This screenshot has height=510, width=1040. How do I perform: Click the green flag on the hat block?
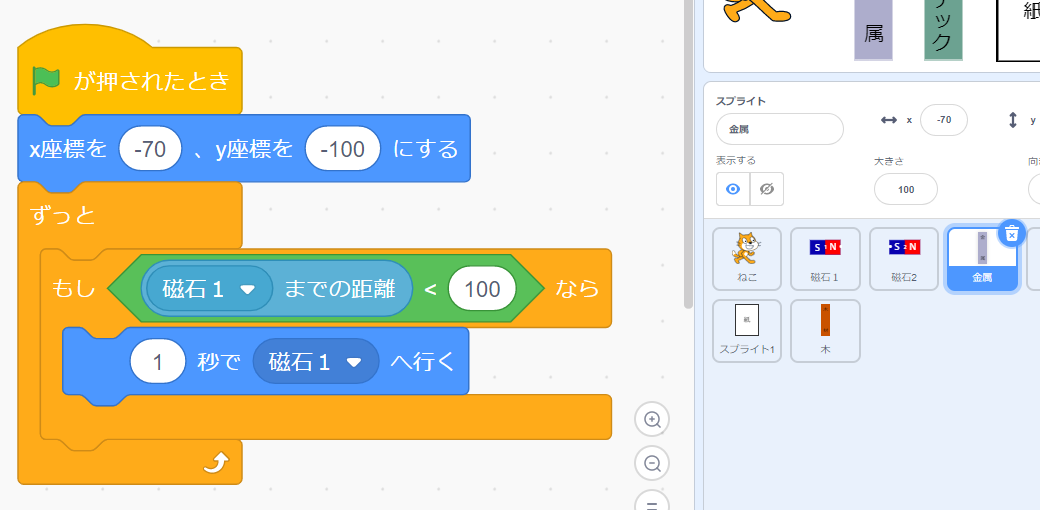46,80
